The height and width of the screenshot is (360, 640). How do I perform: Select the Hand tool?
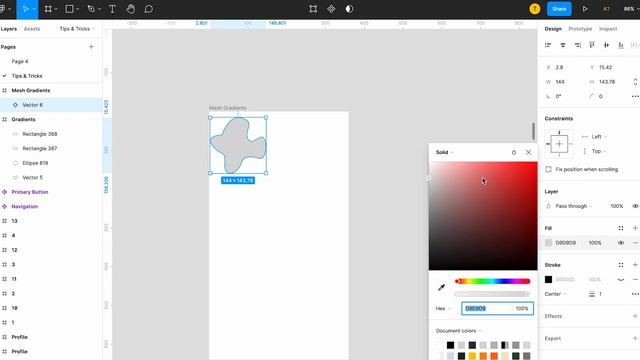tap(131, 9)
